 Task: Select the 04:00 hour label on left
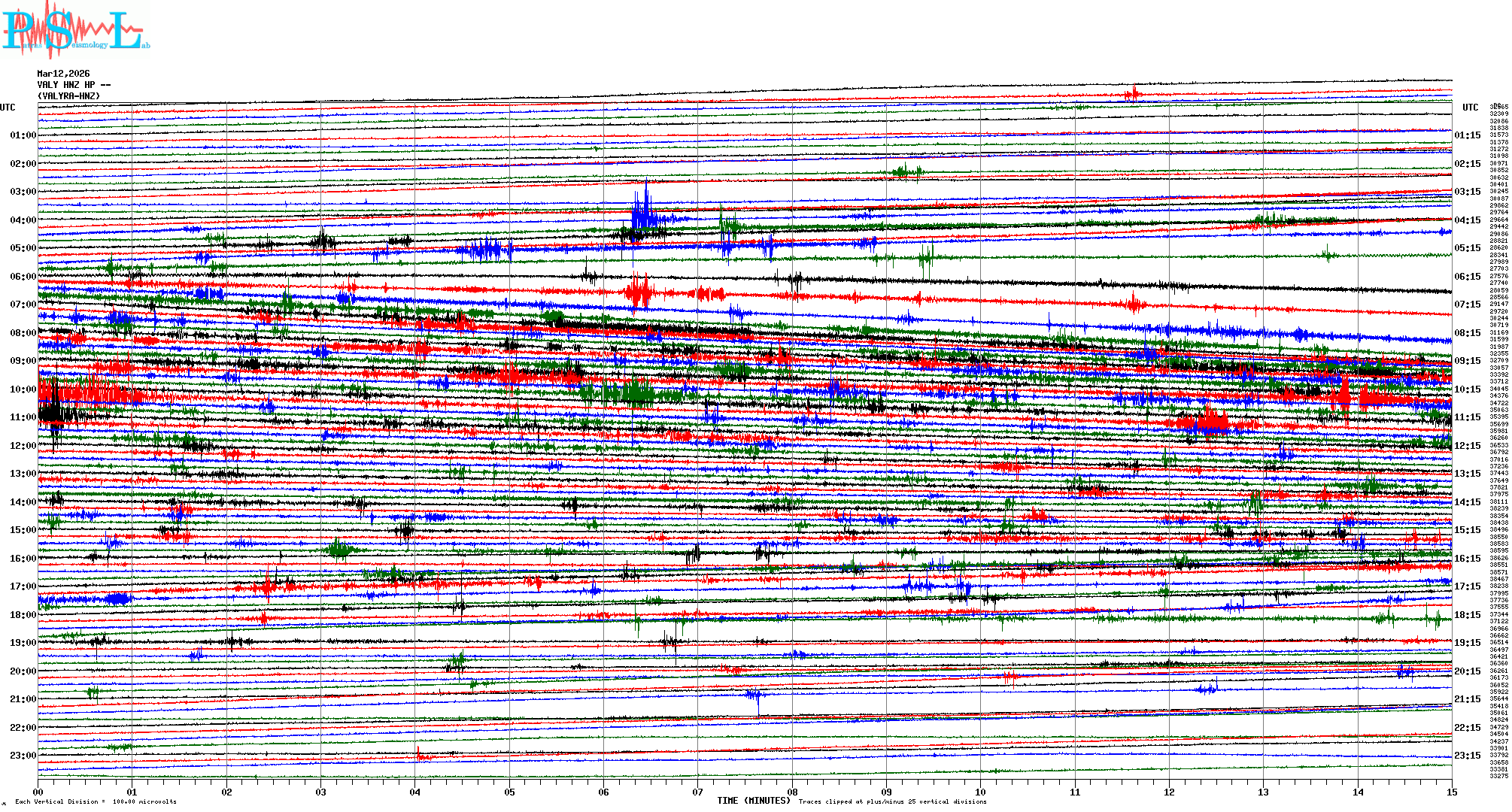coord(23,220)
